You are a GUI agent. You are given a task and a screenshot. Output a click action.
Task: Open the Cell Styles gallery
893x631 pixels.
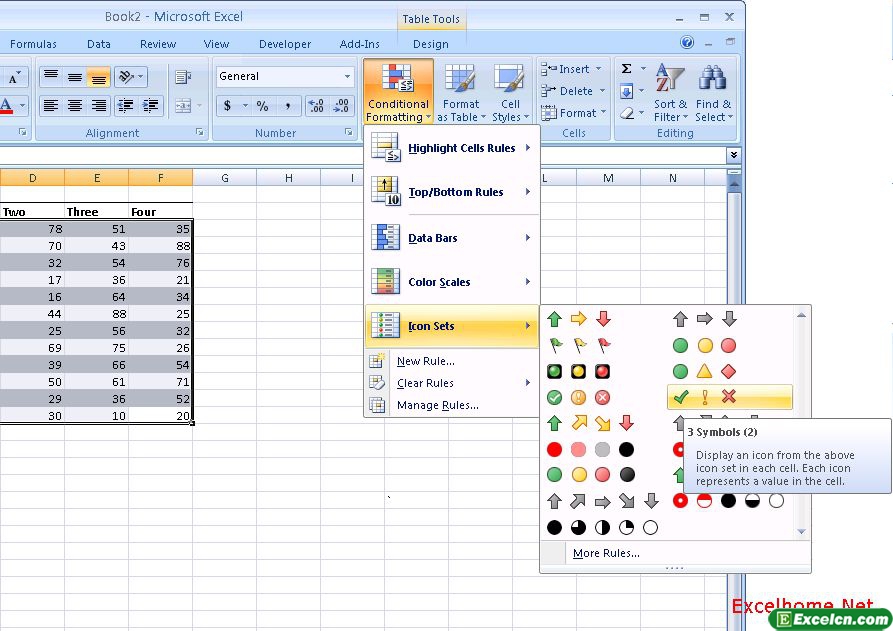pos(510,92)
